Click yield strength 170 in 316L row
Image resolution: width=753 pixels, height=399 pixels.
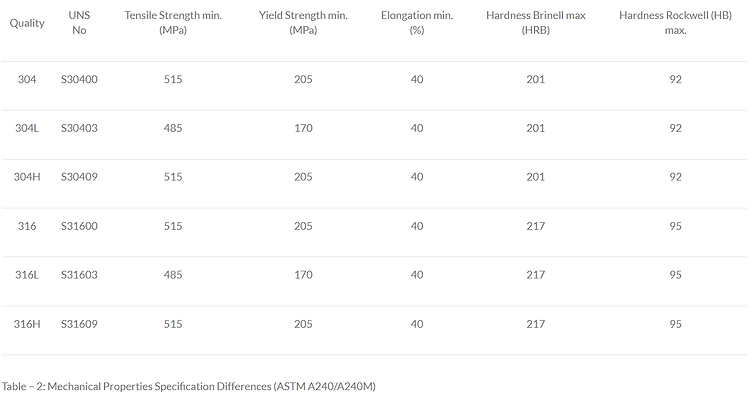pos(303,275)
